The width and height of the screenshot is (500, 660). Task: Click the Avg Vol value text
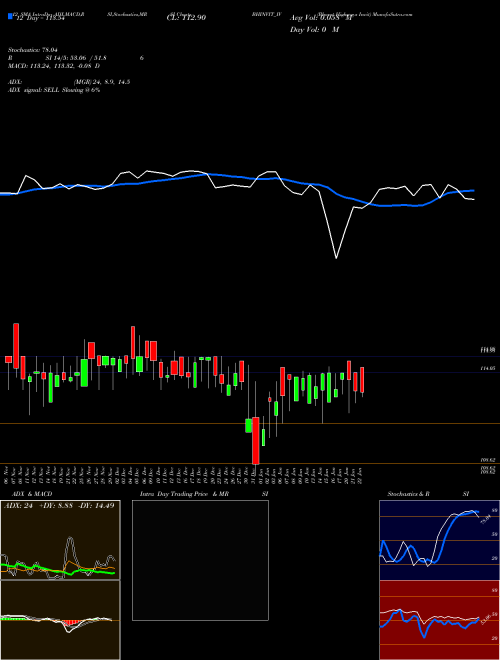coord(321,18)
